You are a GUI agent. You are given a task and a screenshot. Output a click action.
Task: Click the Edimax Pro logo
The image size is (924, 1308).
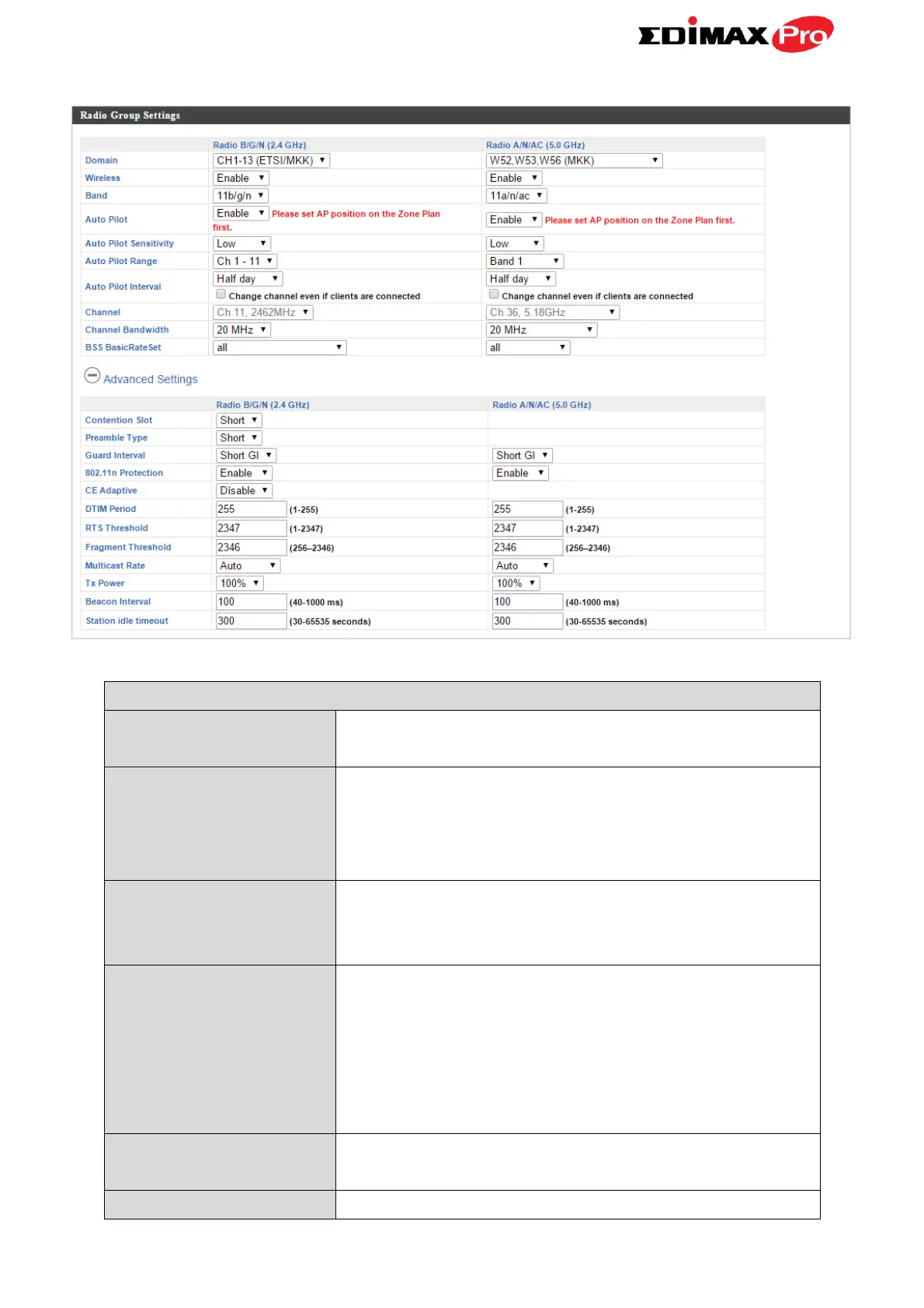click(x=735, y=34)
